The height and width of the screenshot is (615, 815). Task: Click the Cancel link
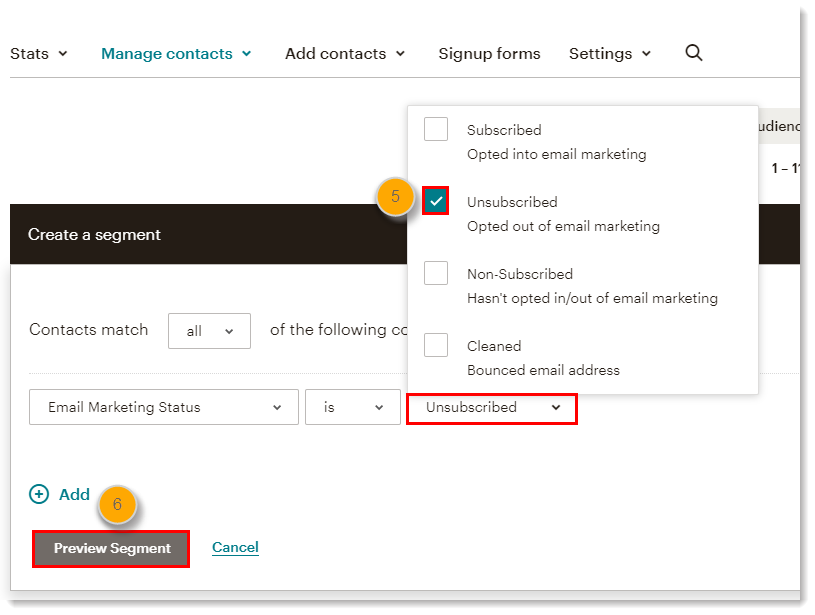[x=235, y=547]
